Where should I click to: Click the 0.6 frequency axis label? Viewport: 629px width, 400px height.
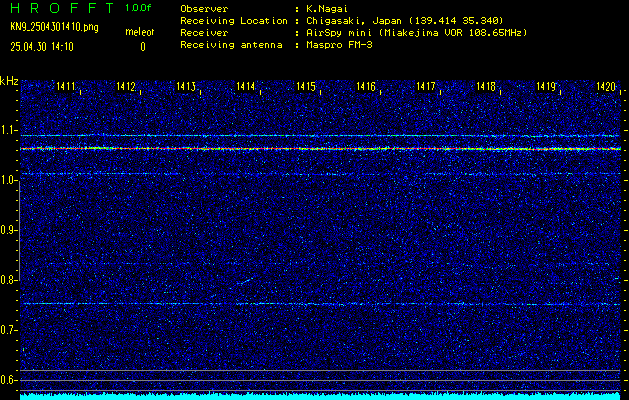[9, 380]
